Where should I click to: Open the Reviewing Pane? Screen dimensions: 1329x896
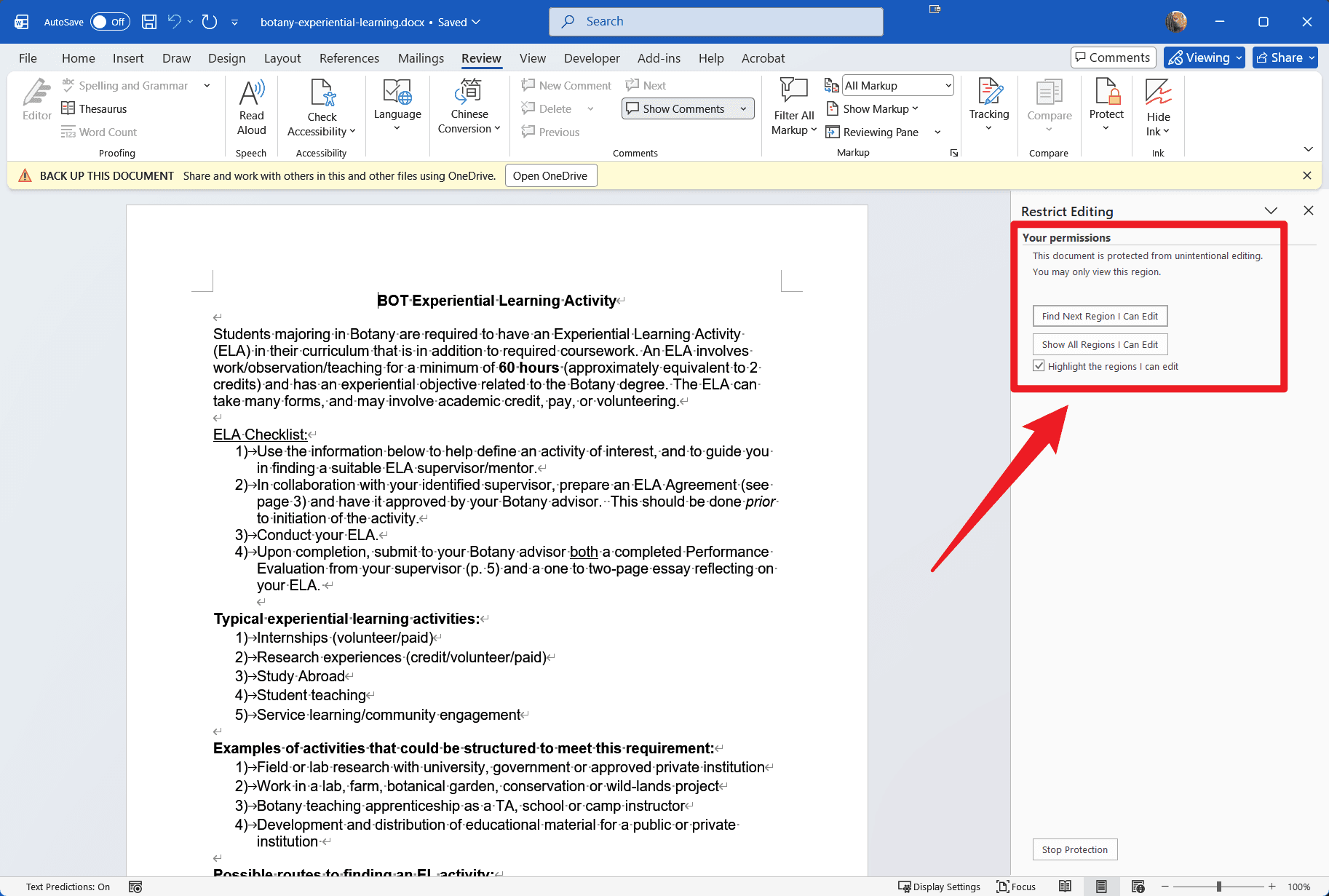(x=880, y=132)
